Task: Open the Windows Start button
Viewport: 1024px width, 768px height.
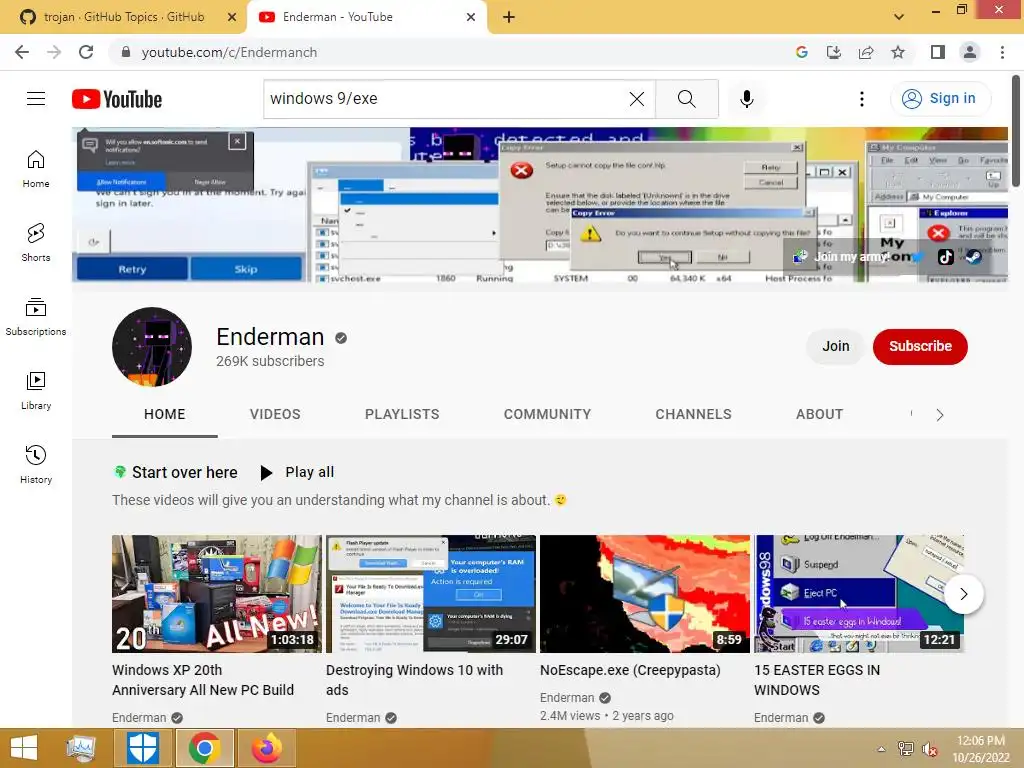Action: point(24,748)
